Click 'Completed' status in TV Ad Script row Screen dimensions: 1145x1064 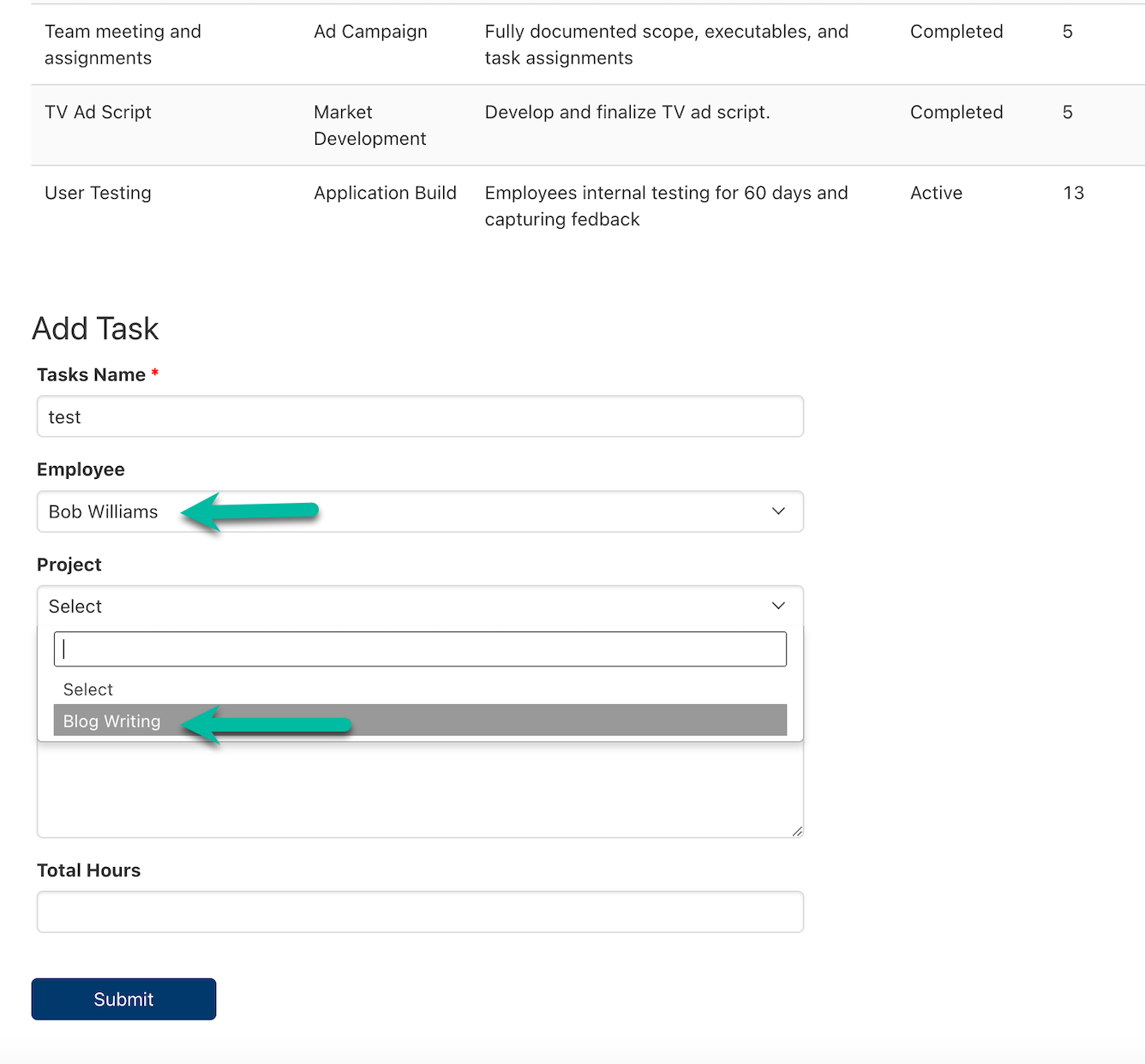click(x=956, y=112)
